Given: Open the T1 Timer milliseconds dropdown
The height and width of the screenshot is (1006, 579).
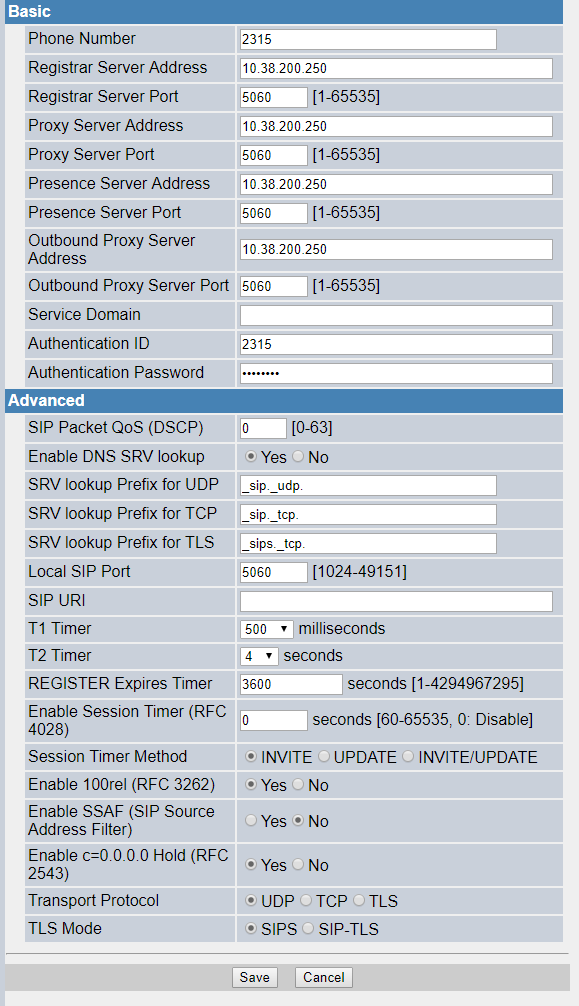Looking at the screenshot, I should [266, 629].
